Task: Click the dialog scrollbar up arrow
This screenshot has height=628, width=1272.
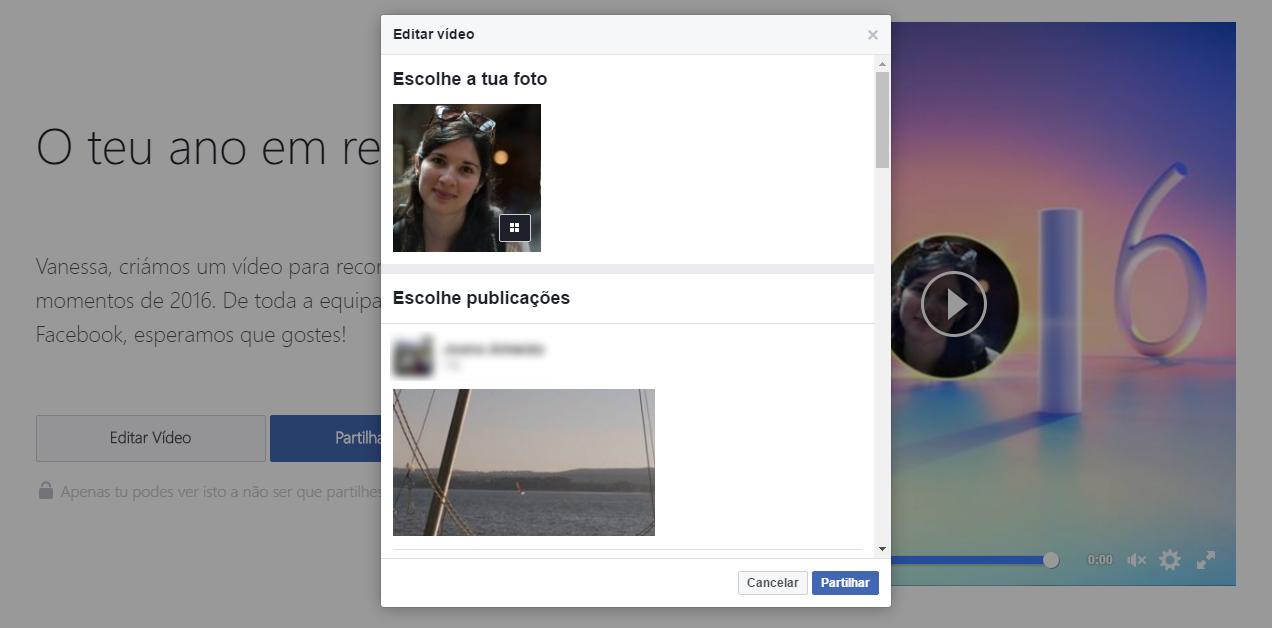Action: click(882, 64)
